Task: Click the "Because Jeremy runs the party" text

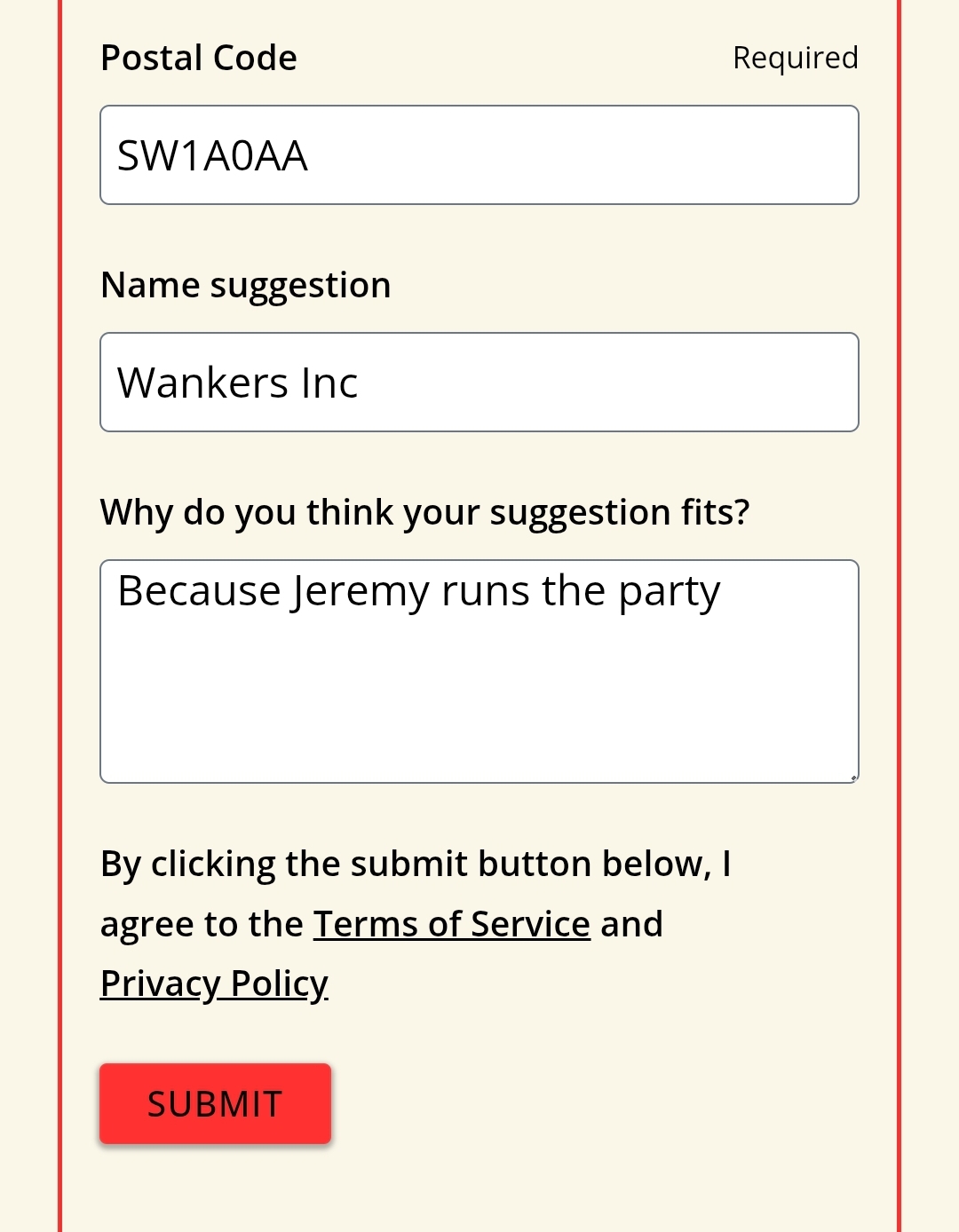Action: (418, 592)
